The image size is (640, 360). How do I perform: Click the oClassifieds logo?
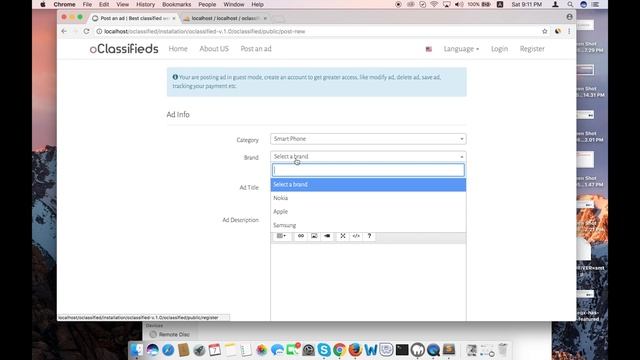pyautogui.click(x=124, y=49)
